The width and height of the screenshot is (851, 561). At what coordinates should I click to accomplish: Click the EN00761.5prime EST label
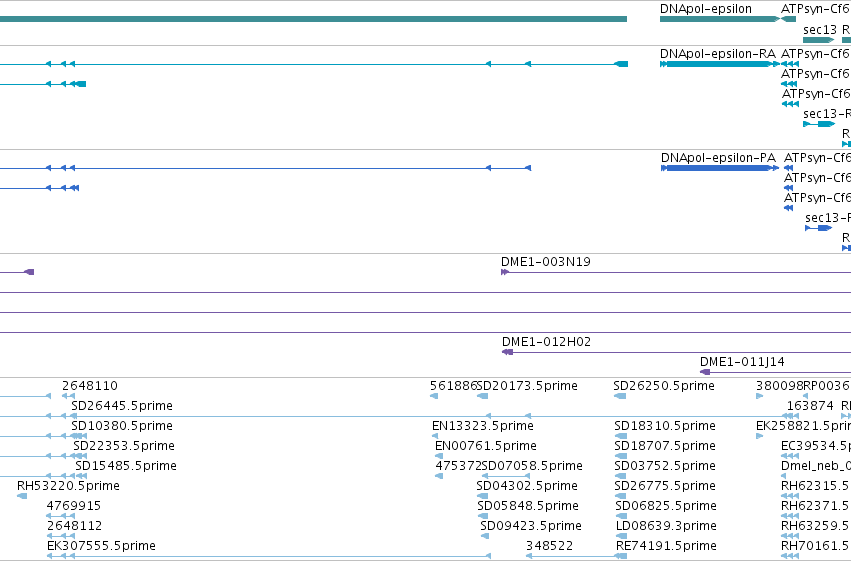coord(486,446)
